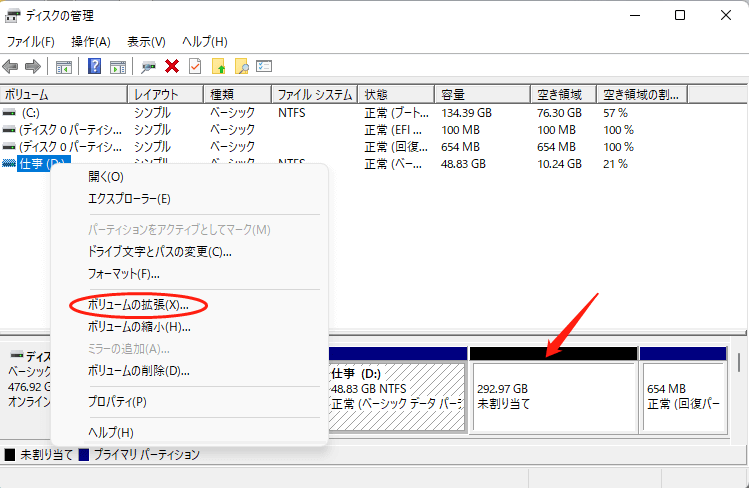The image size is (749, 488).
Task: Click 48.83 GB capacity cell in list
Action: (x=463, y=164)
